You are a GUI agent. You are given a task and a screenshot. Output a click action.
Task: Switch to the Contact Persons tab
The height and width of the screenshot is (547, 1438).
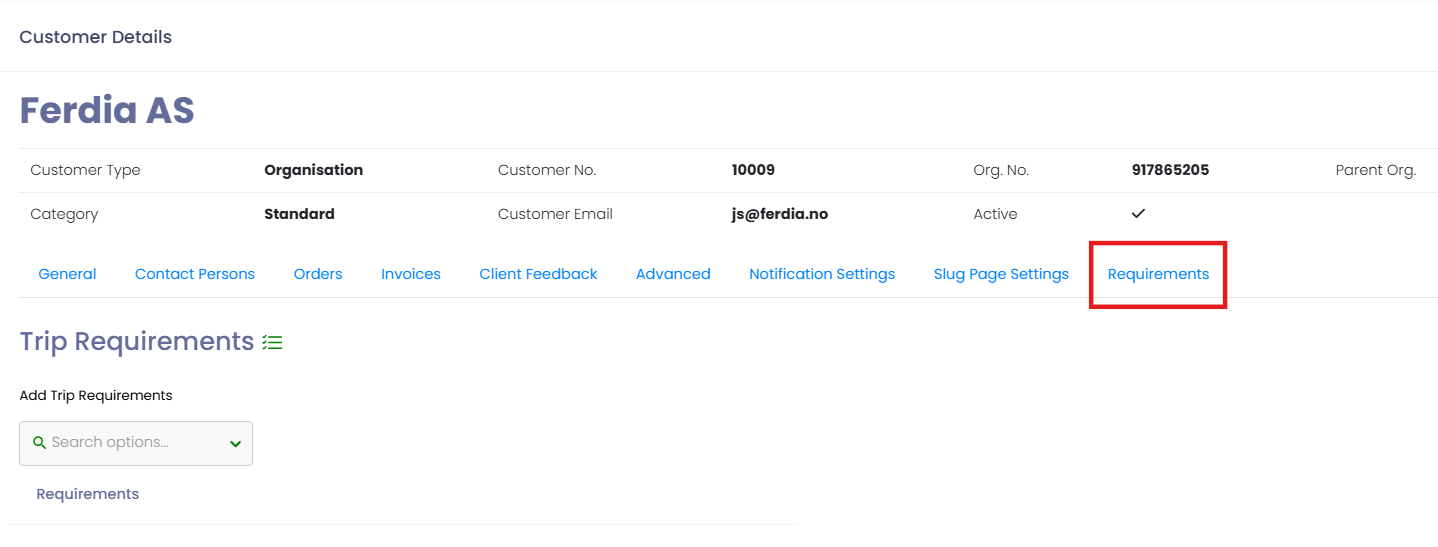pyautogui.click(x=195, y=274)
